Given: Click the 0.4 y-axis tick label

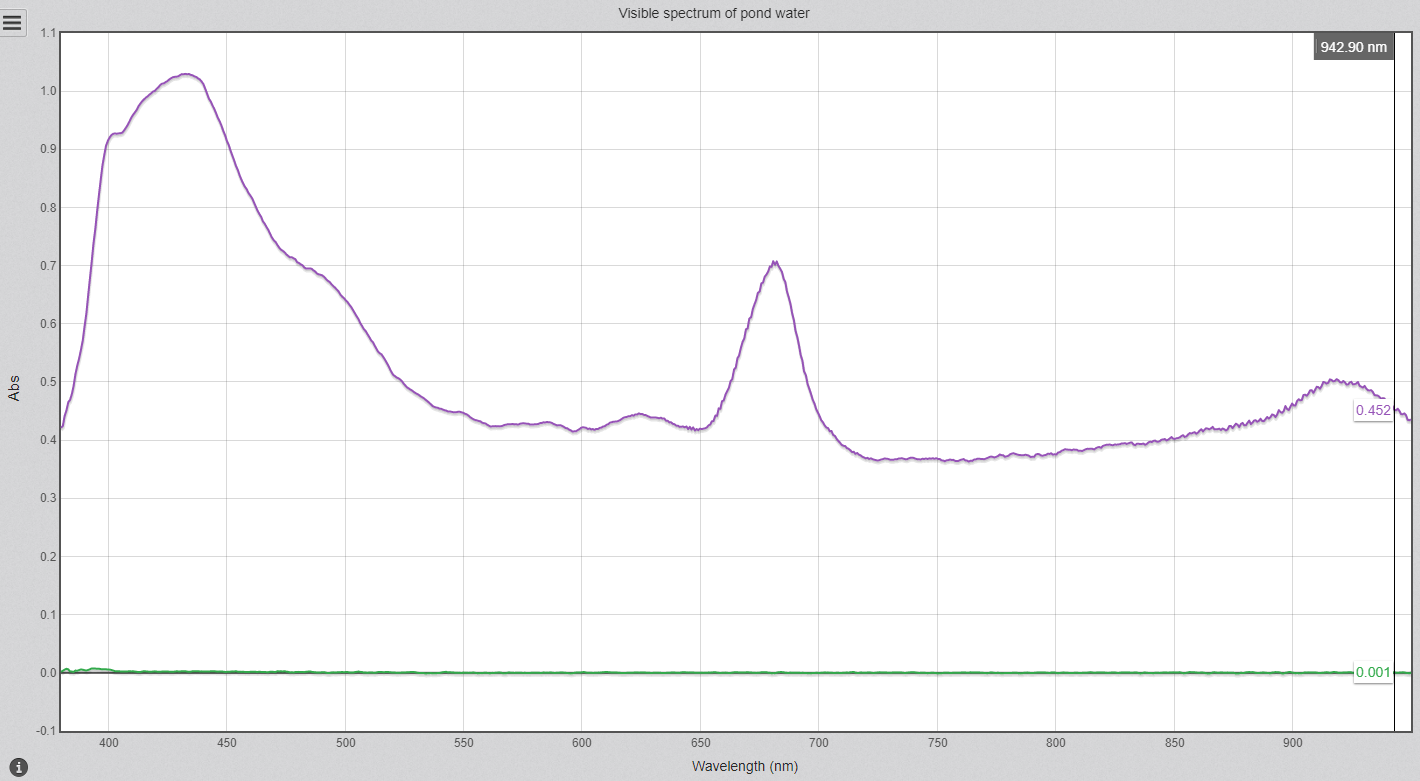Looking at the screenshot, I should coord(48,440).
